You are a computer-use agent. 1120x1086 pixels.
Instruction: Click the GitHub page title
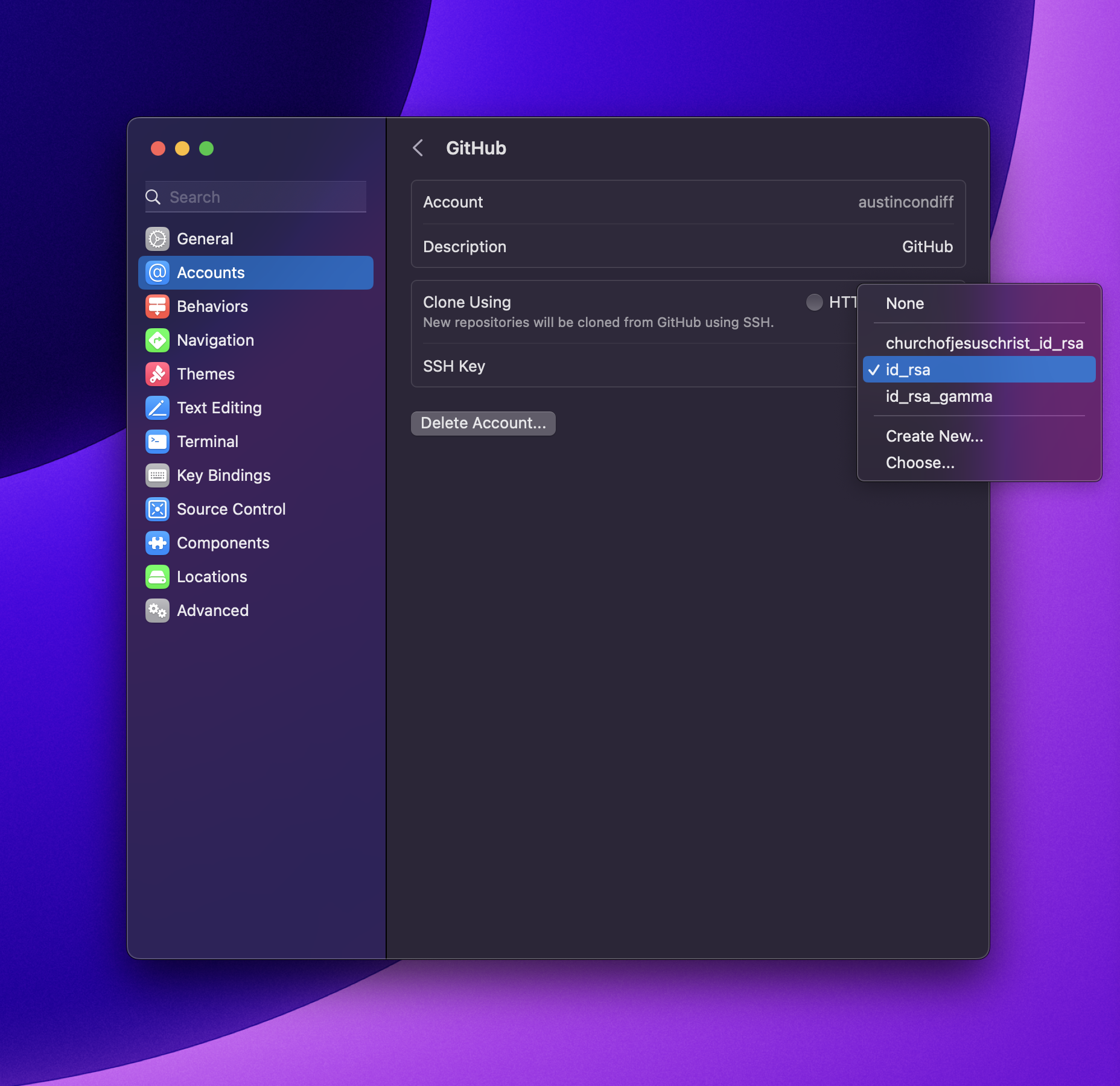476,148
